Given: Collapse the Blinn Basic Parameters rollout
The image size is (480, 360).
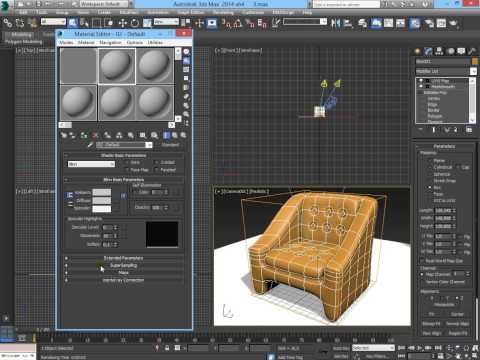Looking at the screenshot, I should tap(123, 180).
